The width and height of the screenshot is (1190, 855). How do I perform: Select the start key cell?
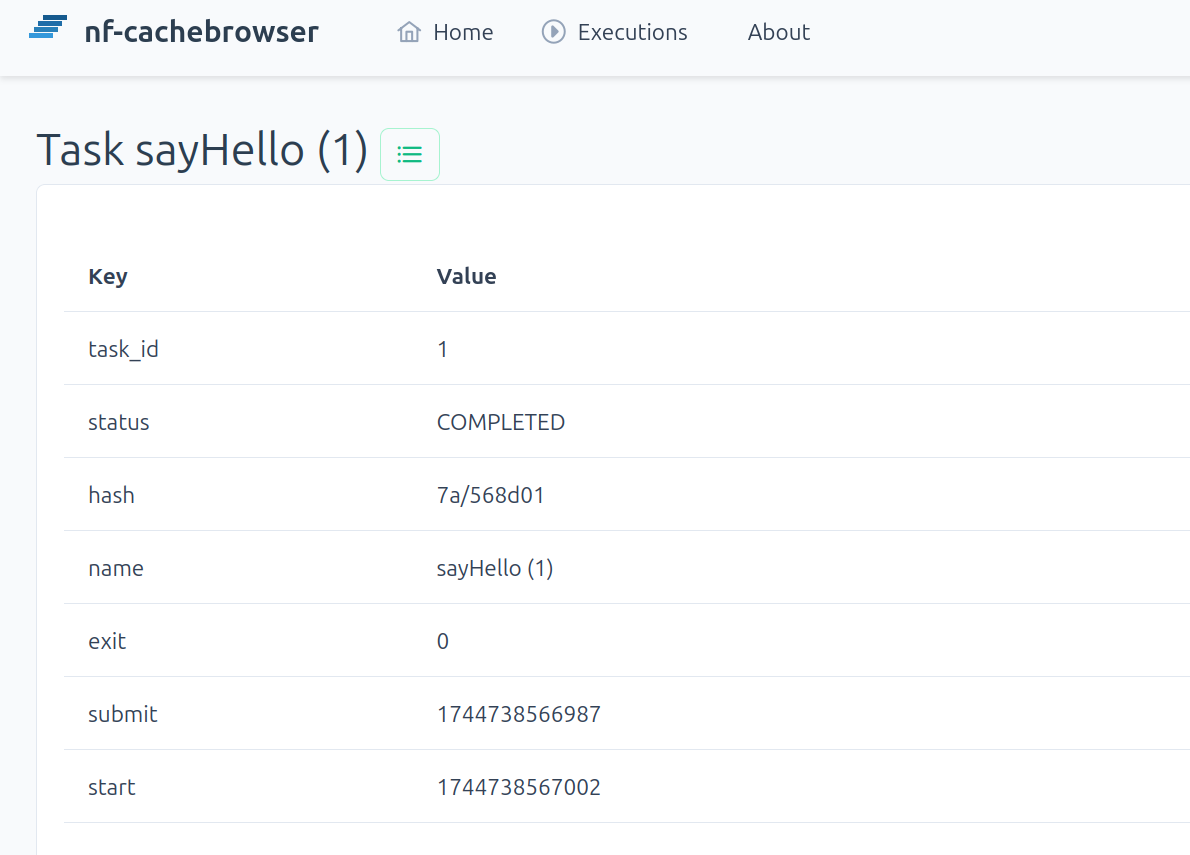[112, 787]
